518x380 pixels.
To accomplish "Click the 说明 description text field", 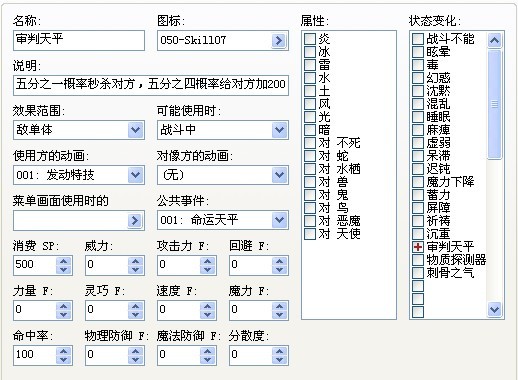I will tap(151, 85).
